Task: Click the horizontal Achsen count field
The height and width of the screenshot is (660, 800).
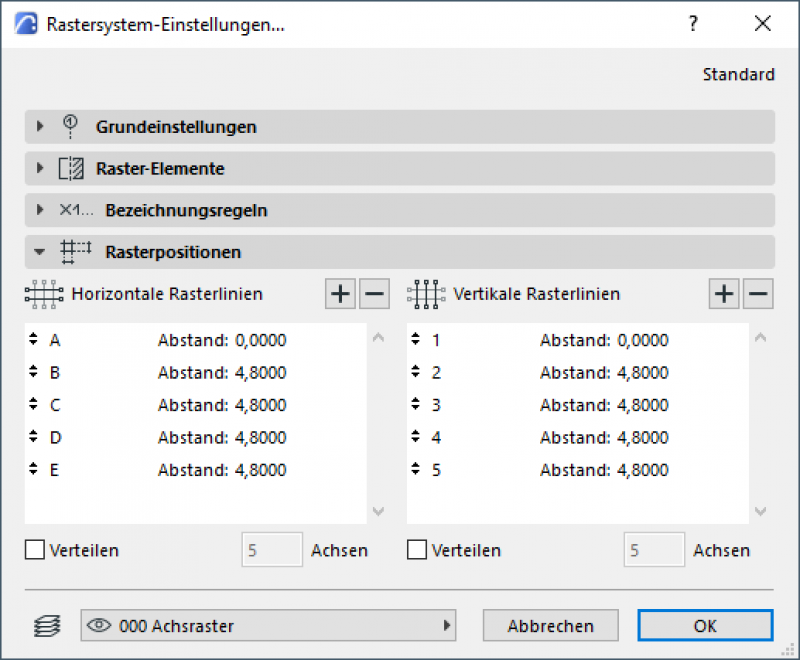Action: click(272, 550)
